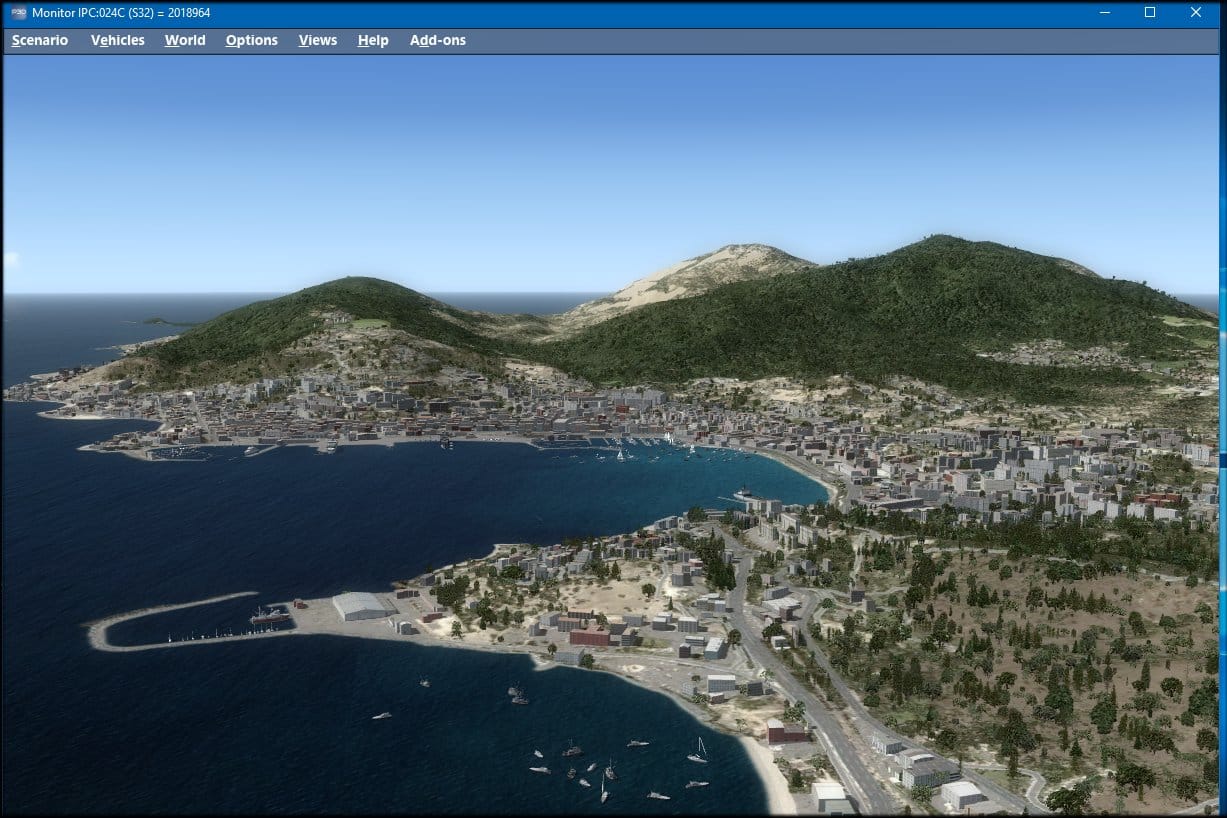Expand the Add-ons menu
The image size is (1227, 818).
point(437,40)
